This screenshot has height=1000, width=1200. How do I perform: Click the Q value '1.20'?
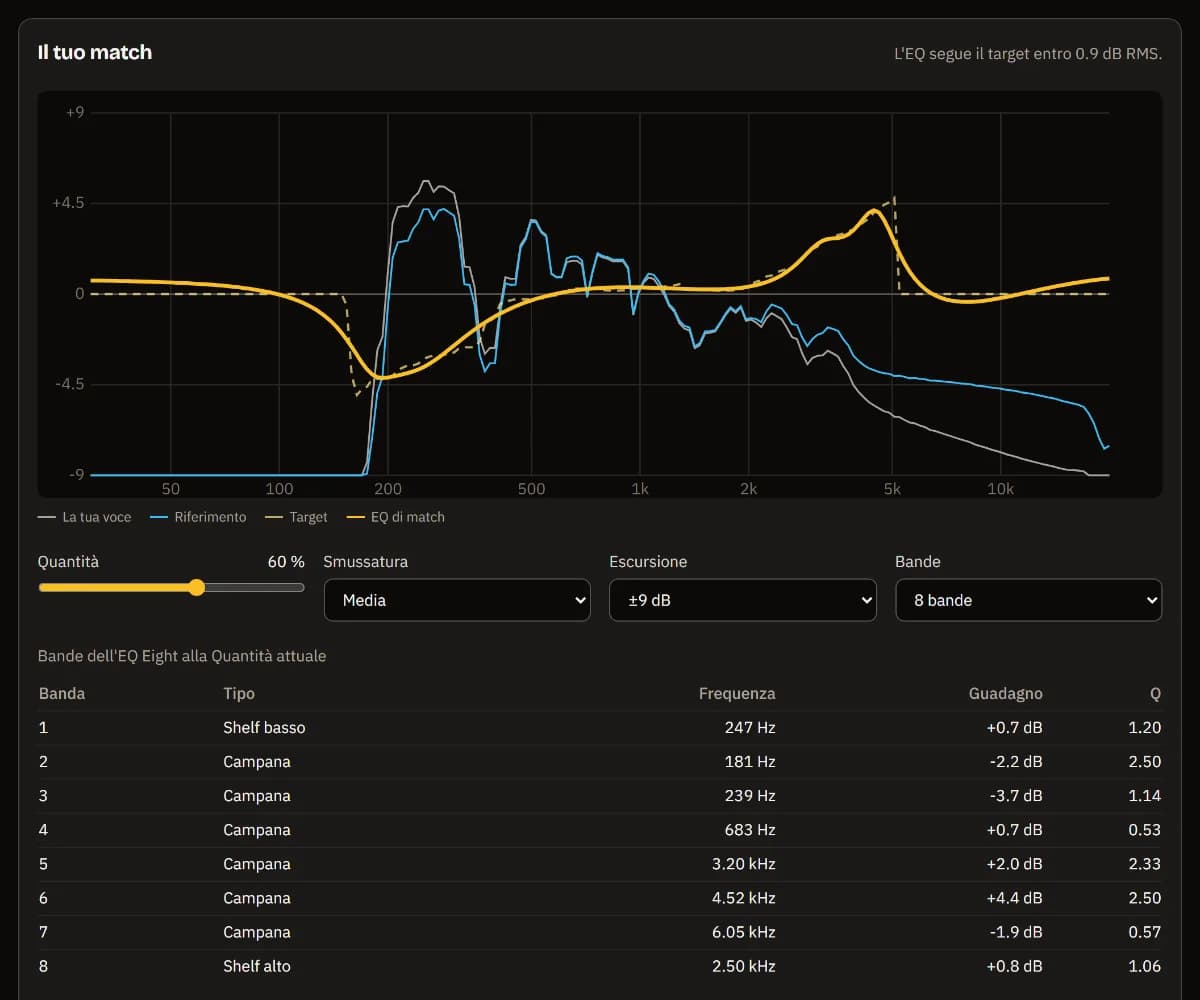[1145, 727]
